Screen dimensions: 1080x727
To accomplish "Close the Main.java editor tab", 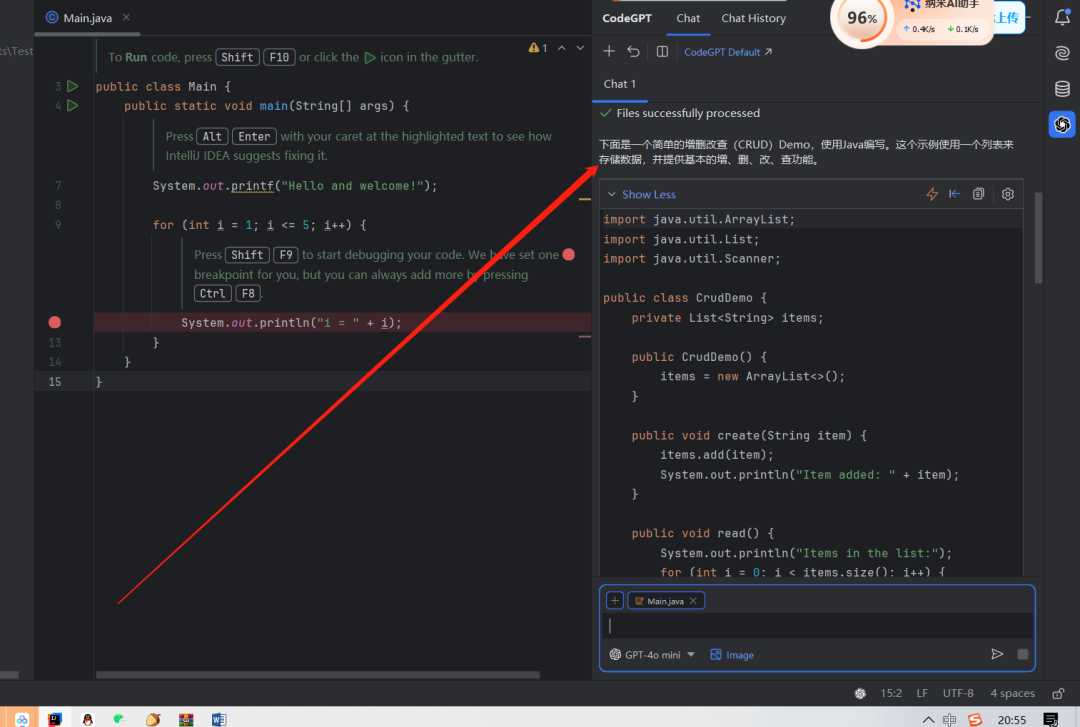I will pyautogui.click(x=126, y=17).
